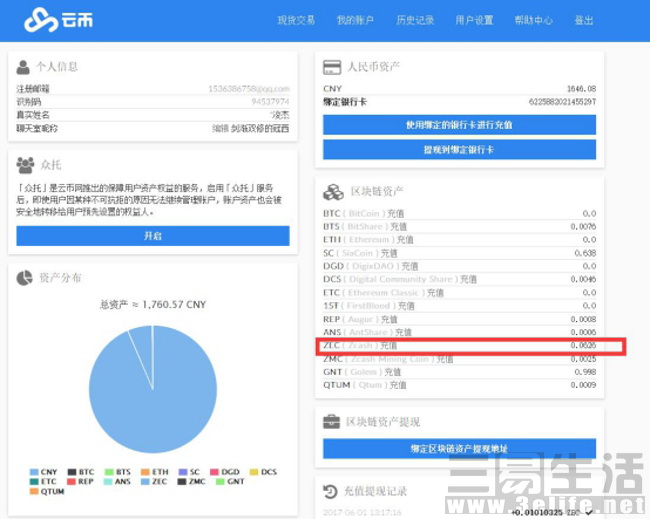Click 充值 link in the ANS row
The image size is (650, 519).
pos(403,332)
